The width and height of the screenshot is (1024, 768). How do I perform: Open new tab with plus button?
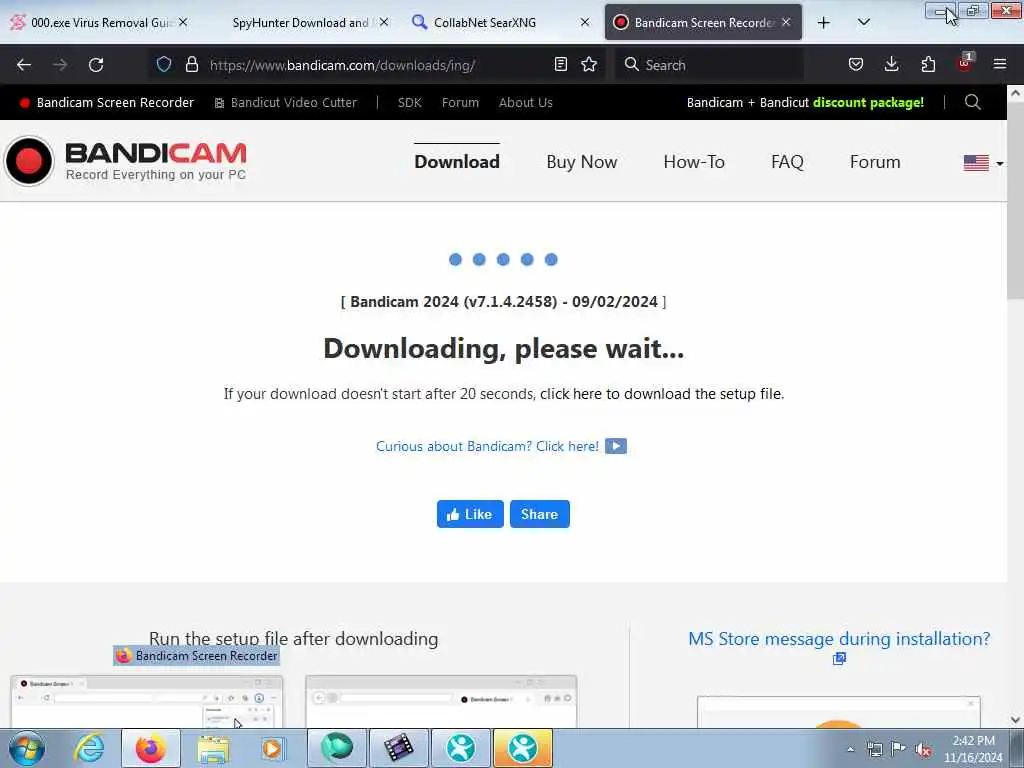coord(824,22)
